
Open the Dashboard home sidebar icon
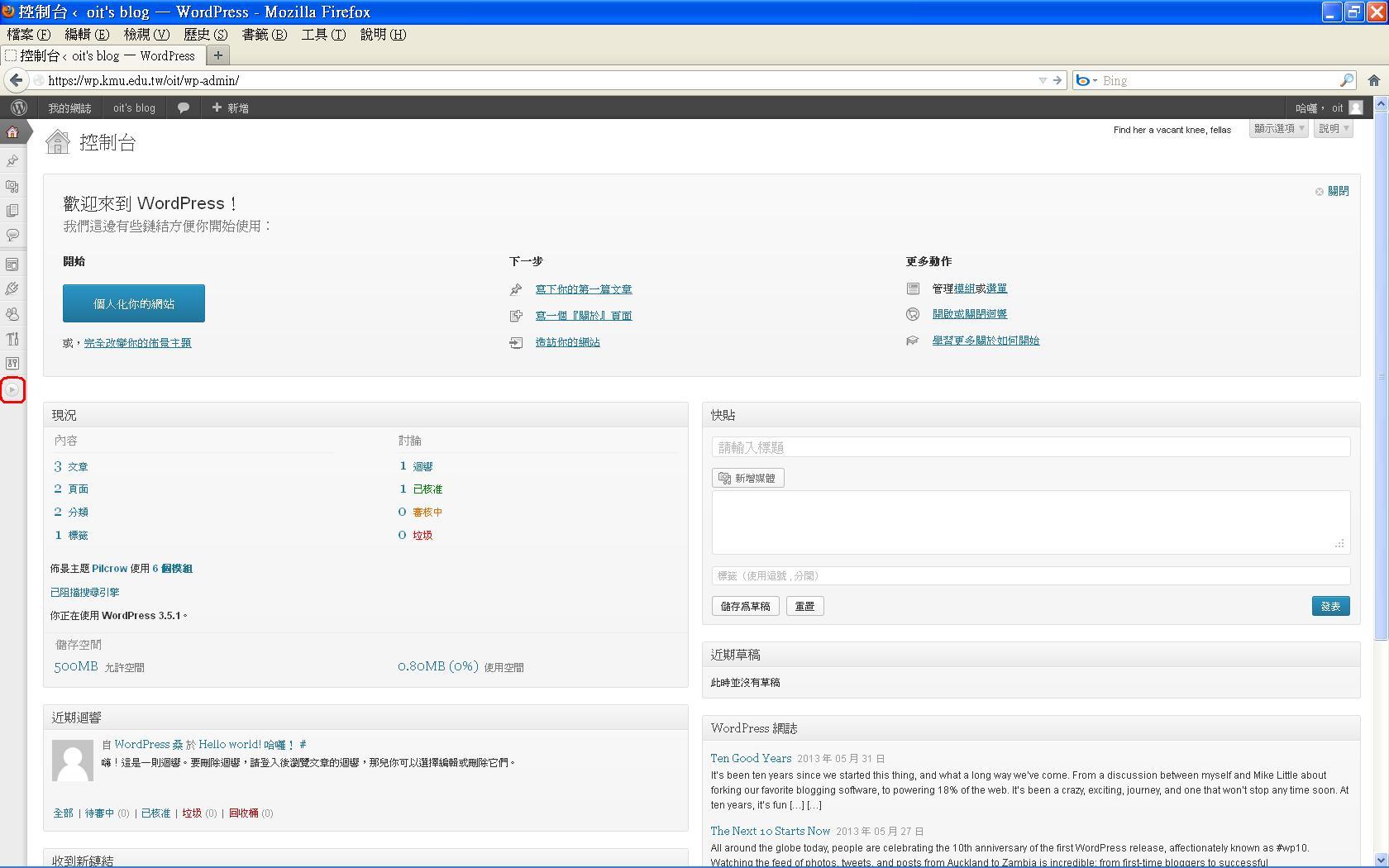point(12,132)
